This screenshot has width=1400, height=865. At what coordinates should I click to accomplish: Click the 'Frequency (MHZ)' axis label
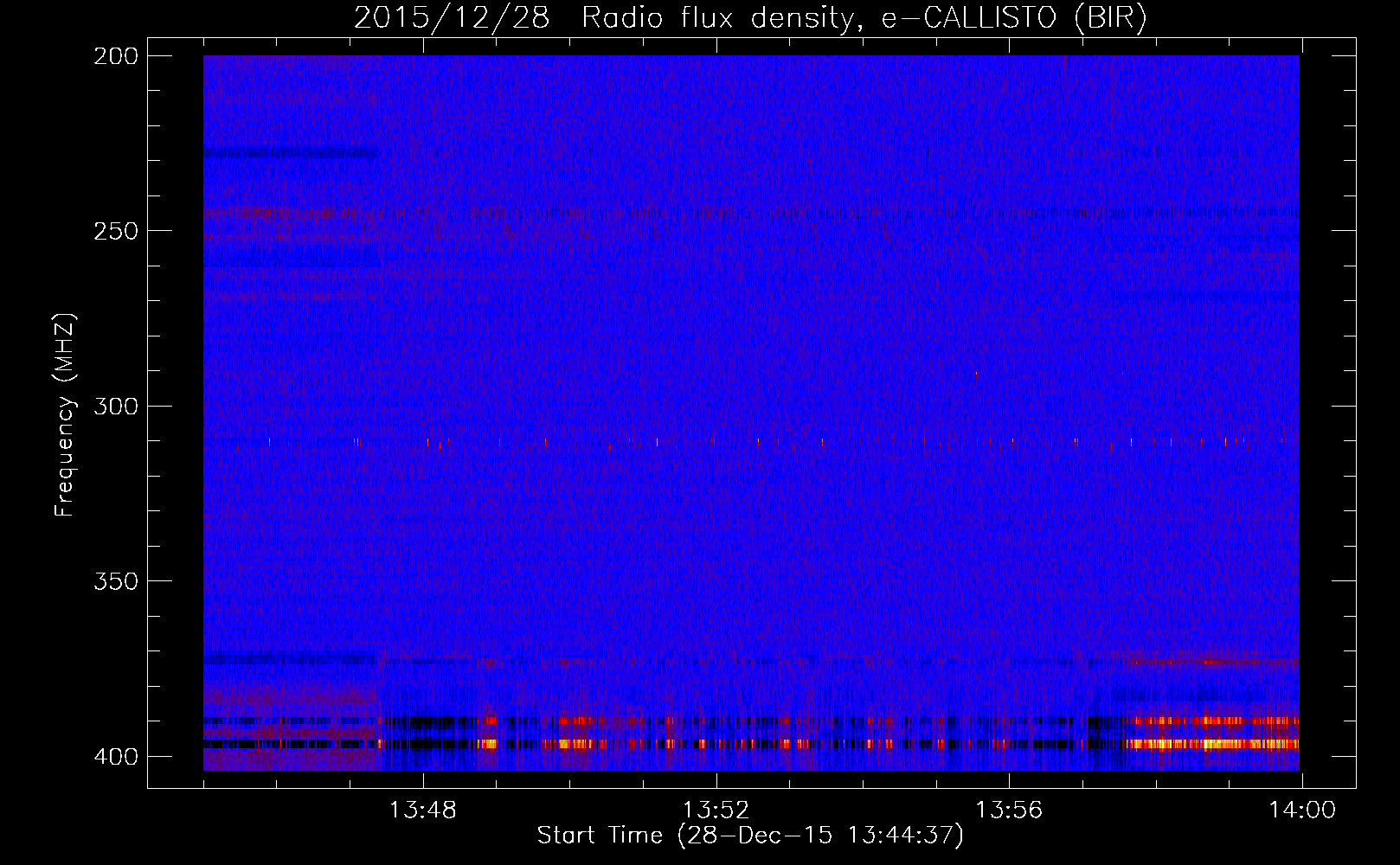point(65,415)
